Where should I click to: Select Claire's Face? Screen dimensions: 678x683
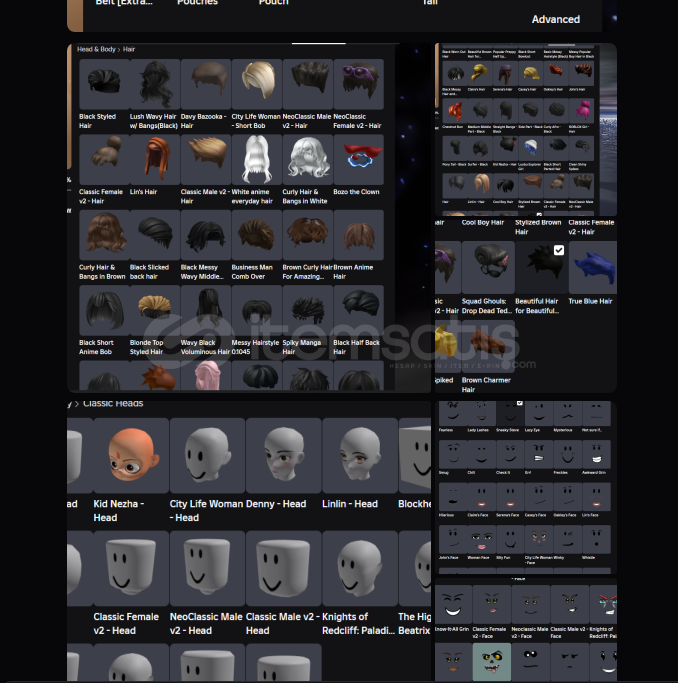tap(482, 497)
